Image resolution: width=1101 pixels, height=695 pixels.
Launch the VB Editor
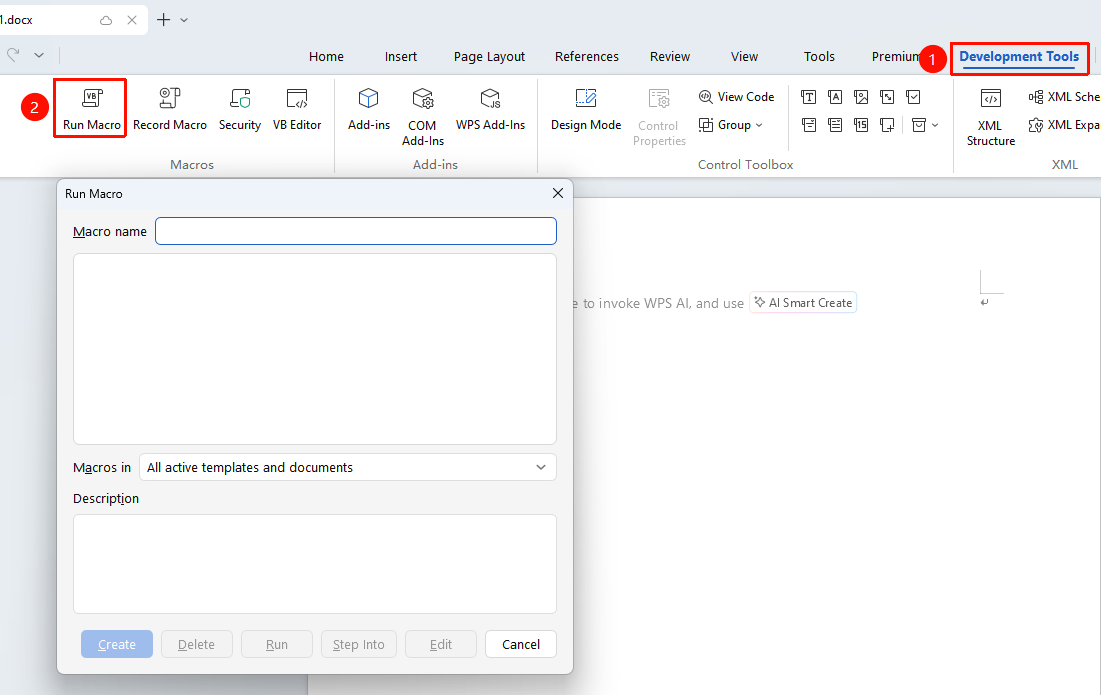tap(297, 109)
